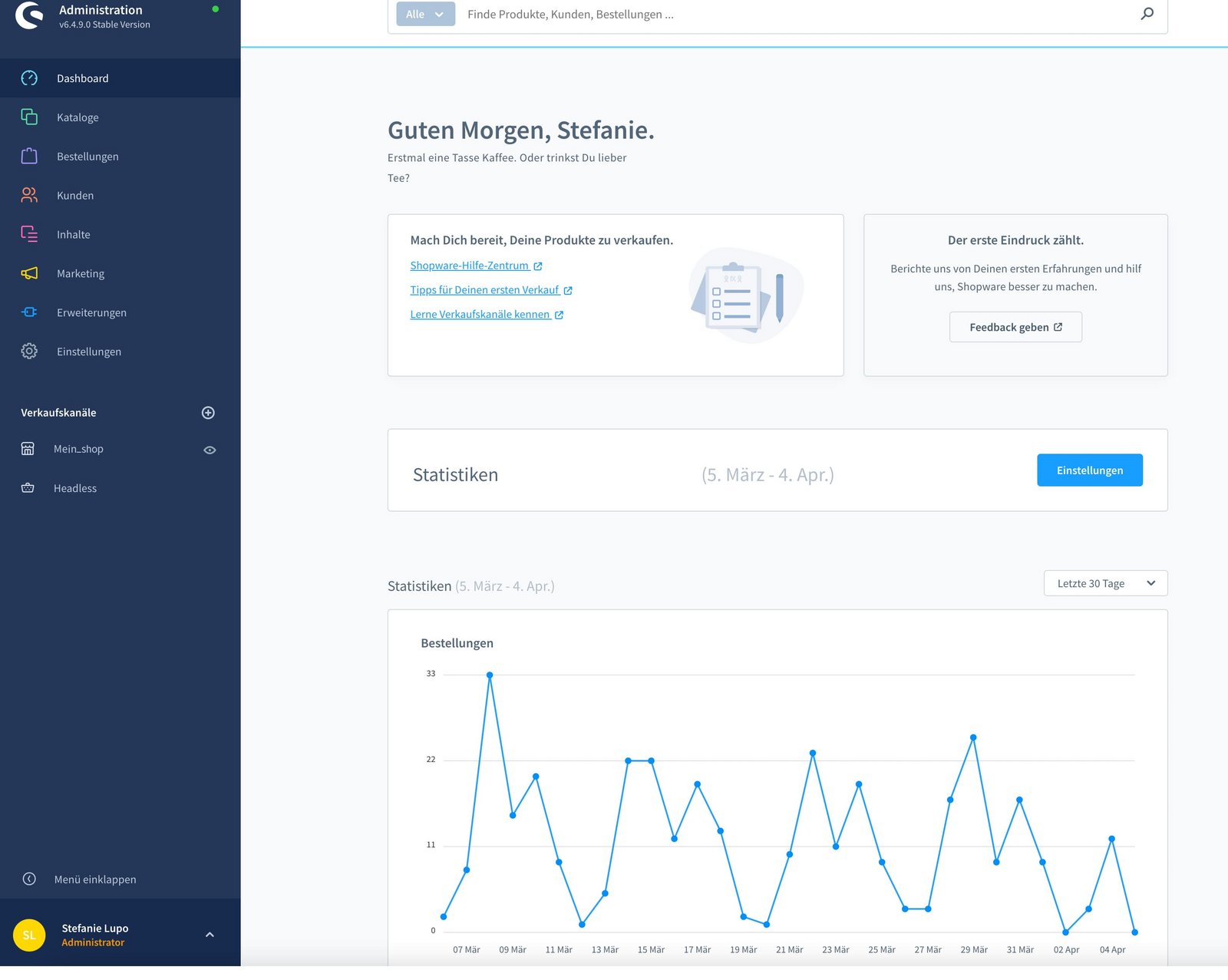Image resolution: width=1228 pixels, height=980 pixels.
Task: Open Kataloge menu item
Action: (120, 117)
